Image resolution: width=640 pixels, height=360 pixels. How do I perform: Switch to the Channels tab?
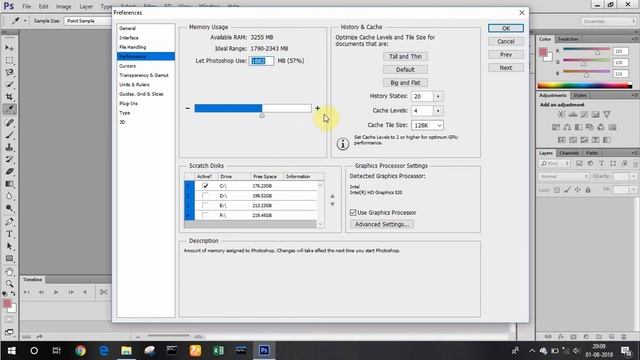tap(569, 153)
